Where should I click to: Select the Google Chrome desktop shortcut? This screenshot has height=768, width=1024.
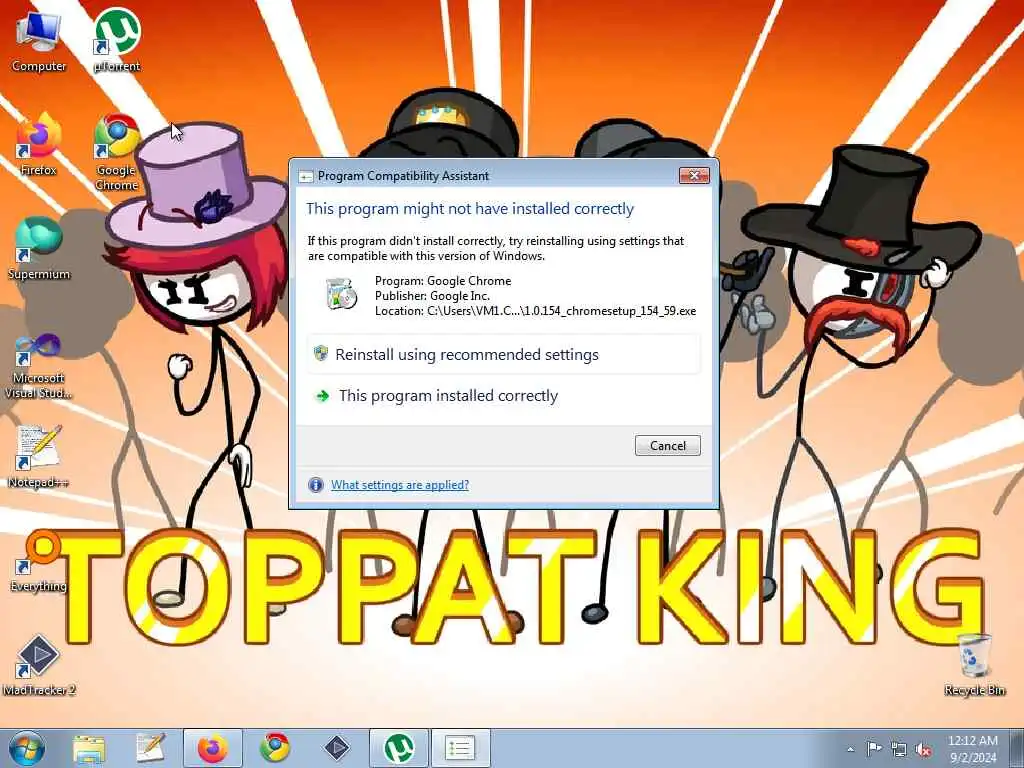click(x=117, y=152)
